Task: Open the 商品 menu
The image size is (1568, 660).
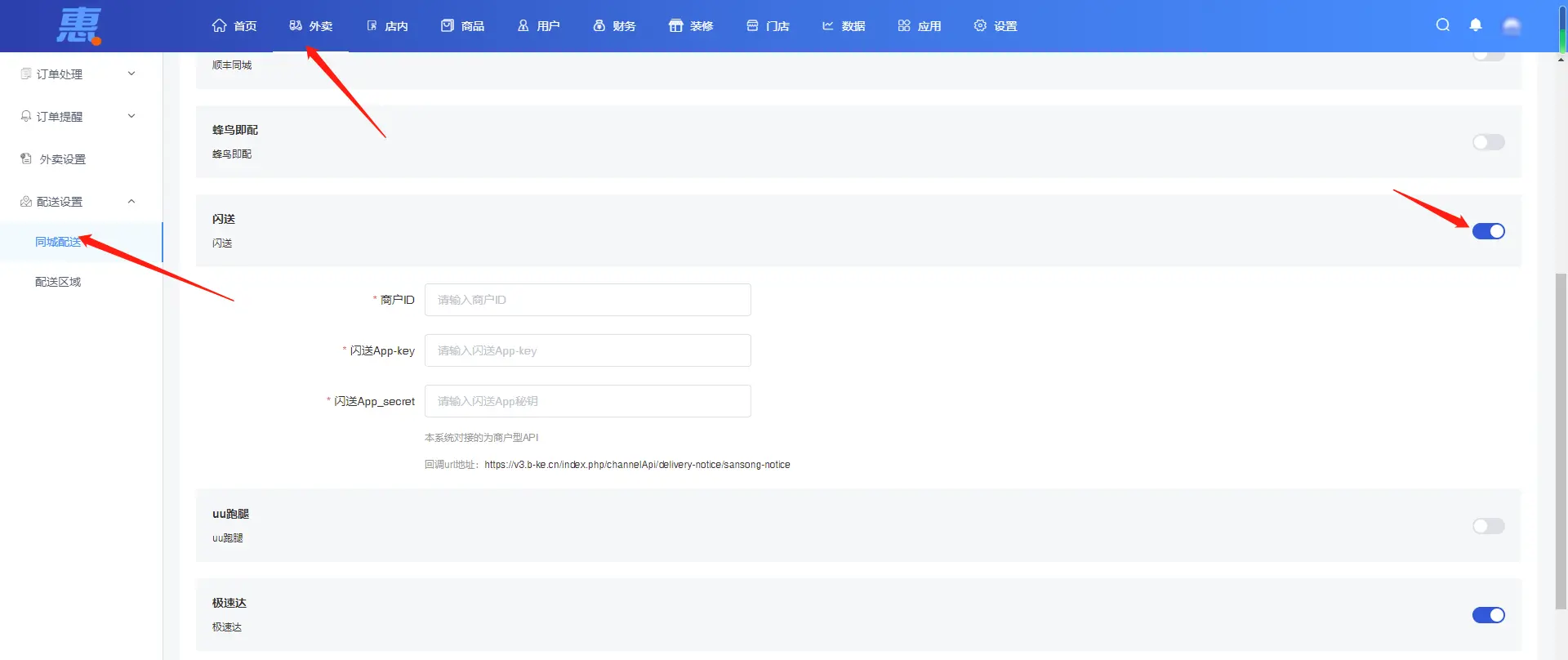Action: click(473, 26)
